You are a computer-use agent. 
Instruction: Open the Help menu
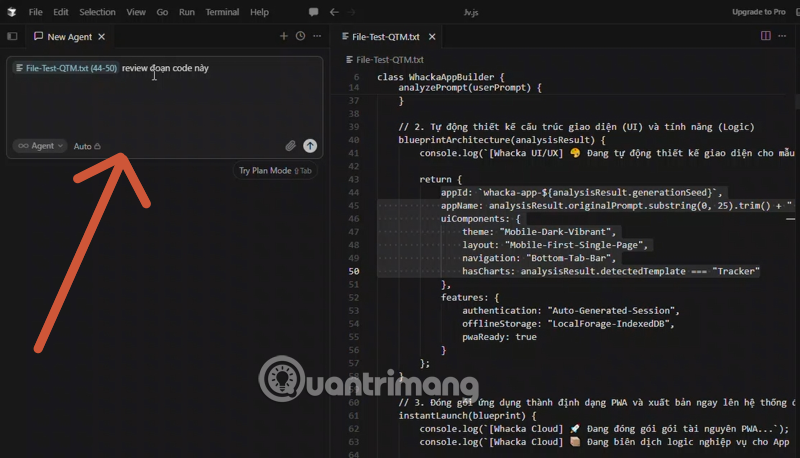[259, 12]
